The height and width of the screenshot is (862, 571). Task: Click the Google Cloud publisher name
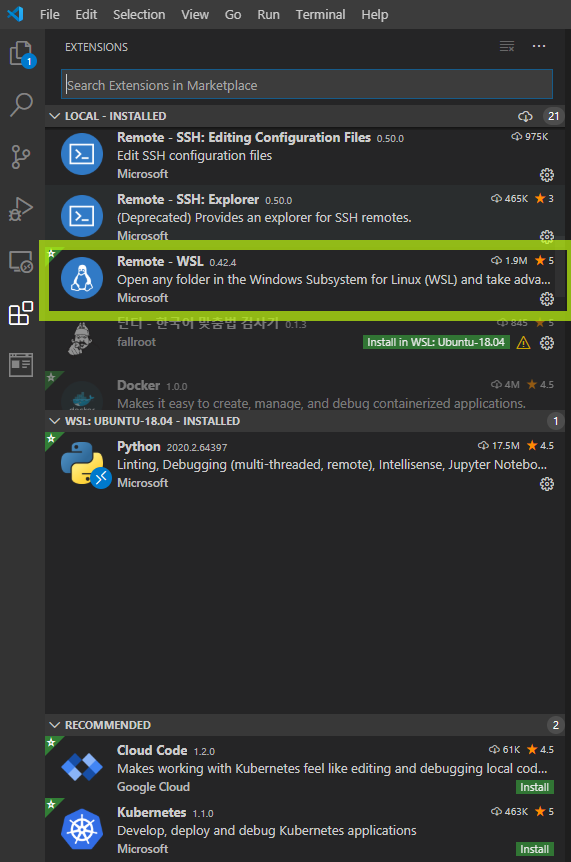pos(153,787)
